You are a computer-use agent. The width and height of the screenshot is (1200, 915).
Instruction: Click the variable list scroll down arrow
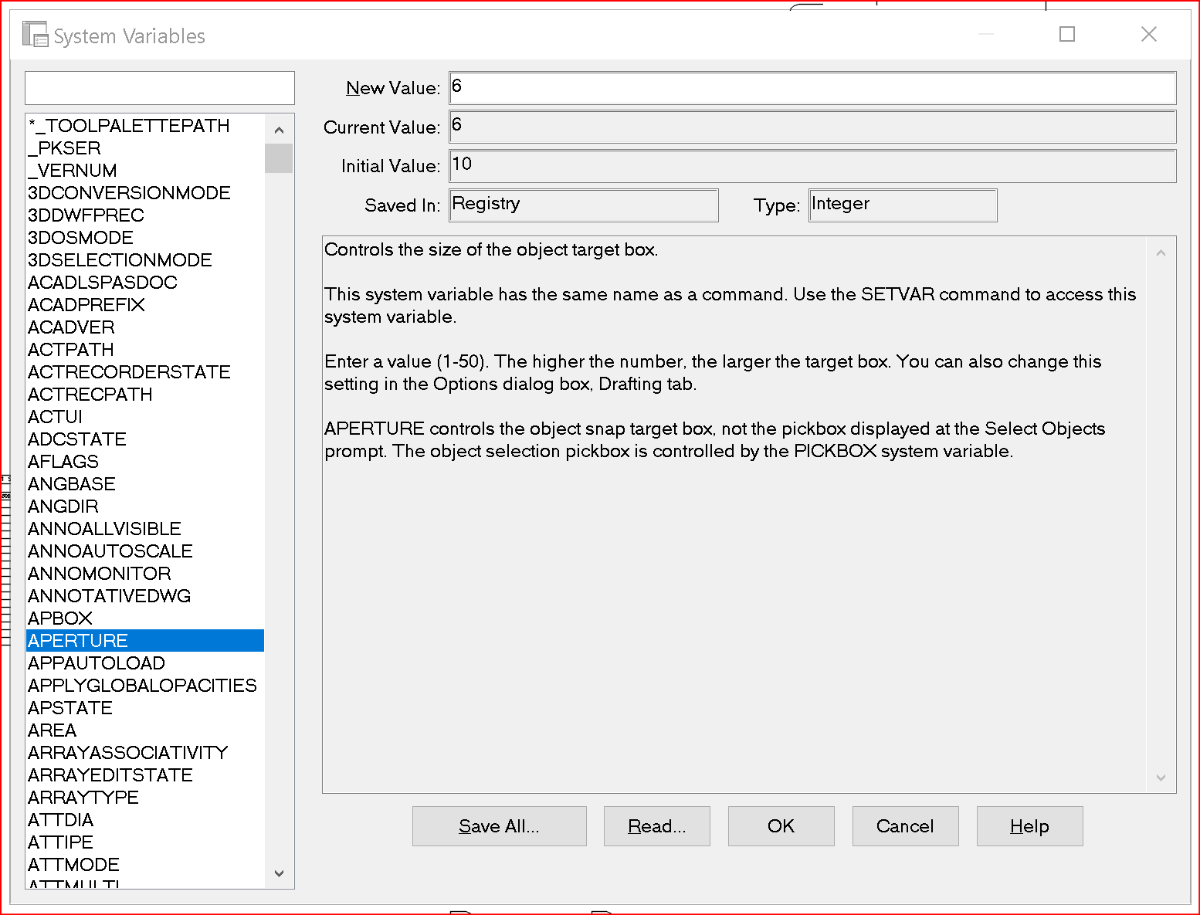[279, 874]
